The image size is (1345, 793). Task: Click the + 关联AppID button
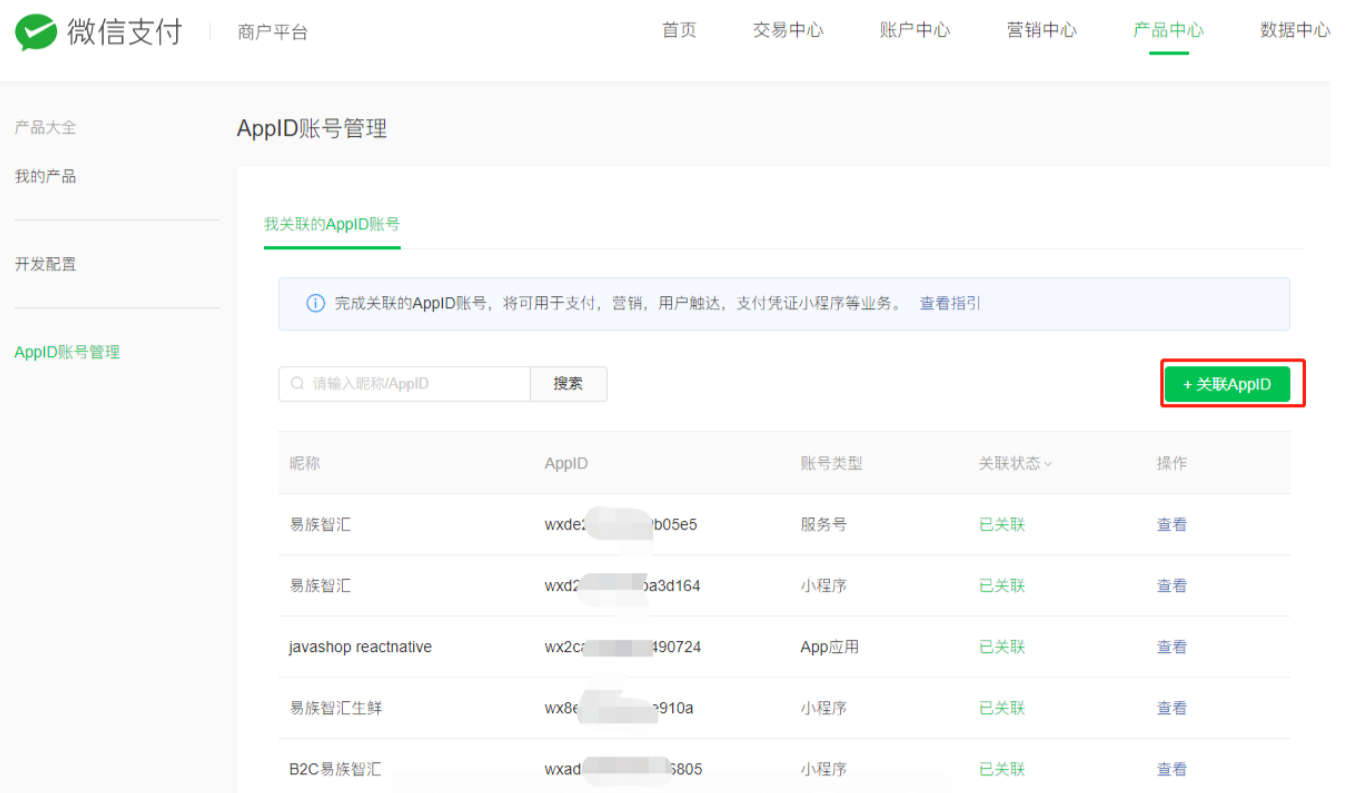pos(1227,384)
